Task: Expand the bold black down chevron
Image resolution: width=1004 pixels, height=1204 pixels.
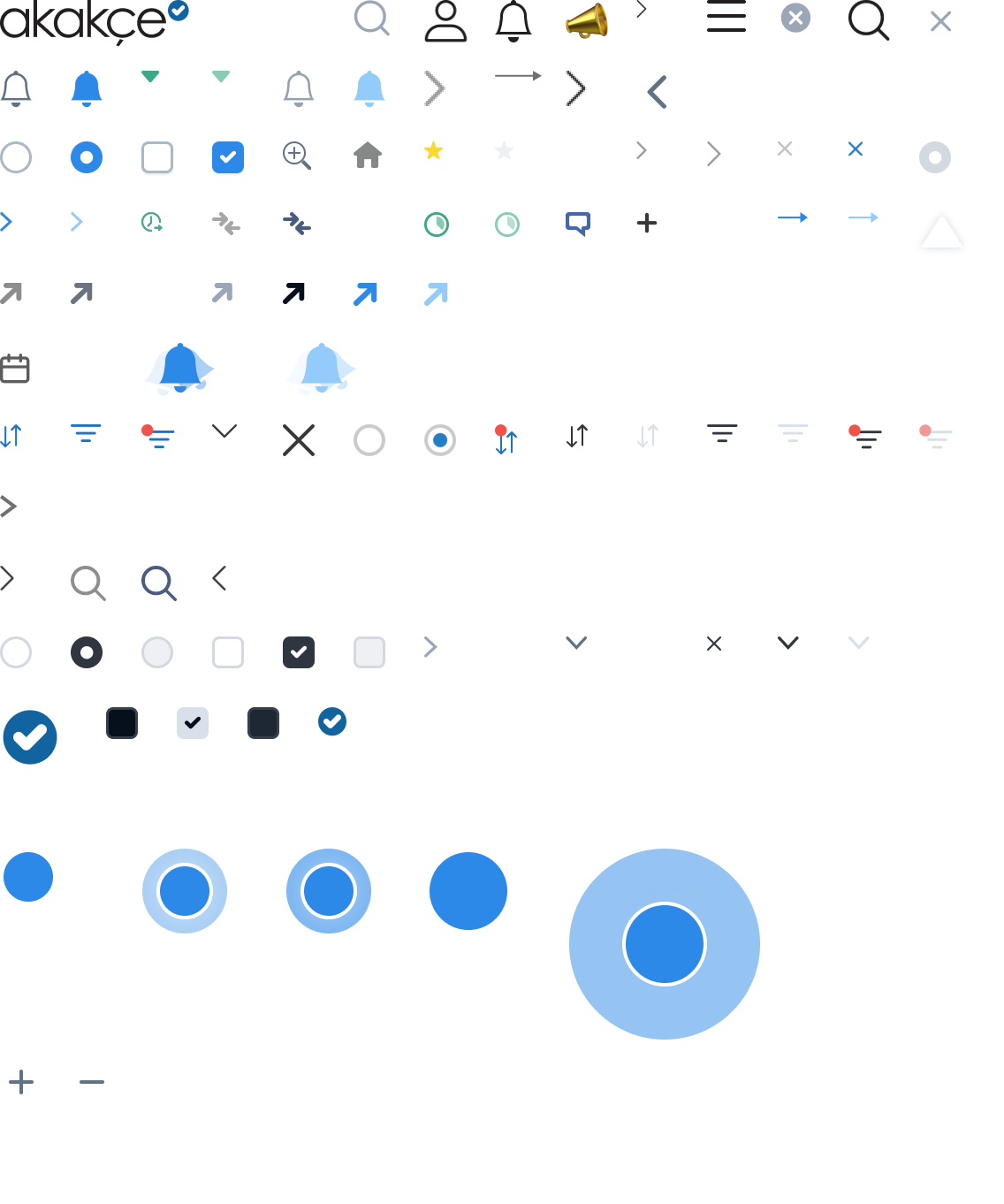Action: point(788,643)
